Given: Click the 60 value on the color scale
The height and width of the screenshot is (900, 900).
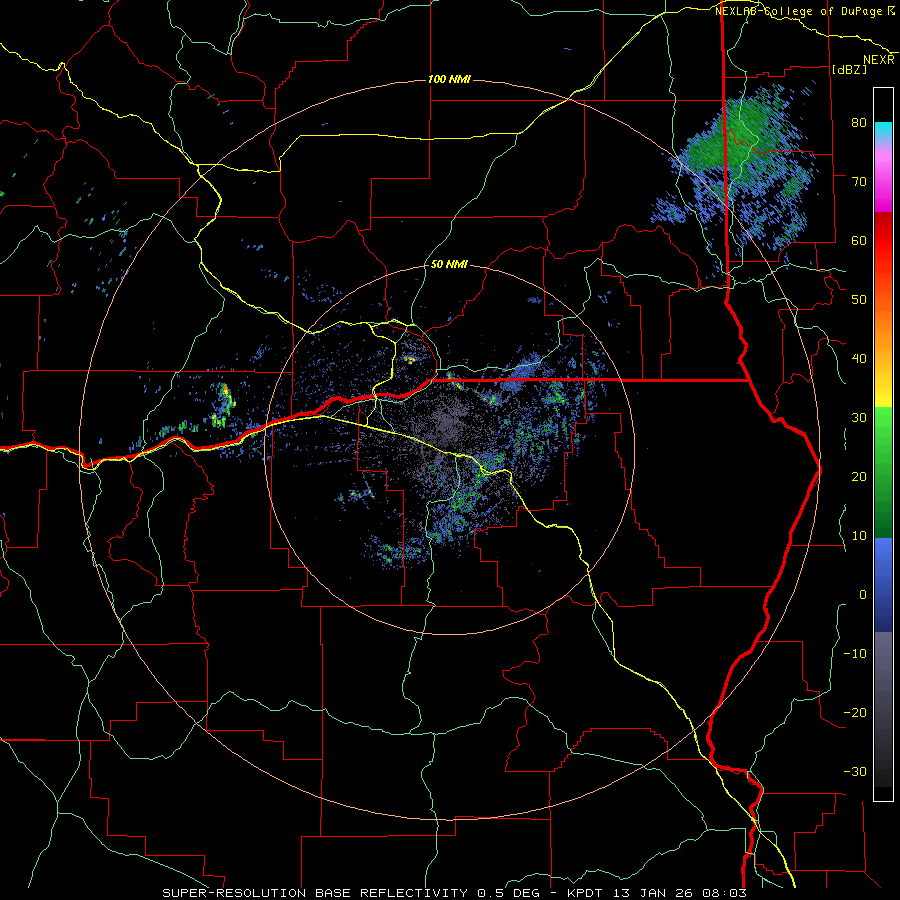Looking at the screenshot, I should click(x=859, y=240).
